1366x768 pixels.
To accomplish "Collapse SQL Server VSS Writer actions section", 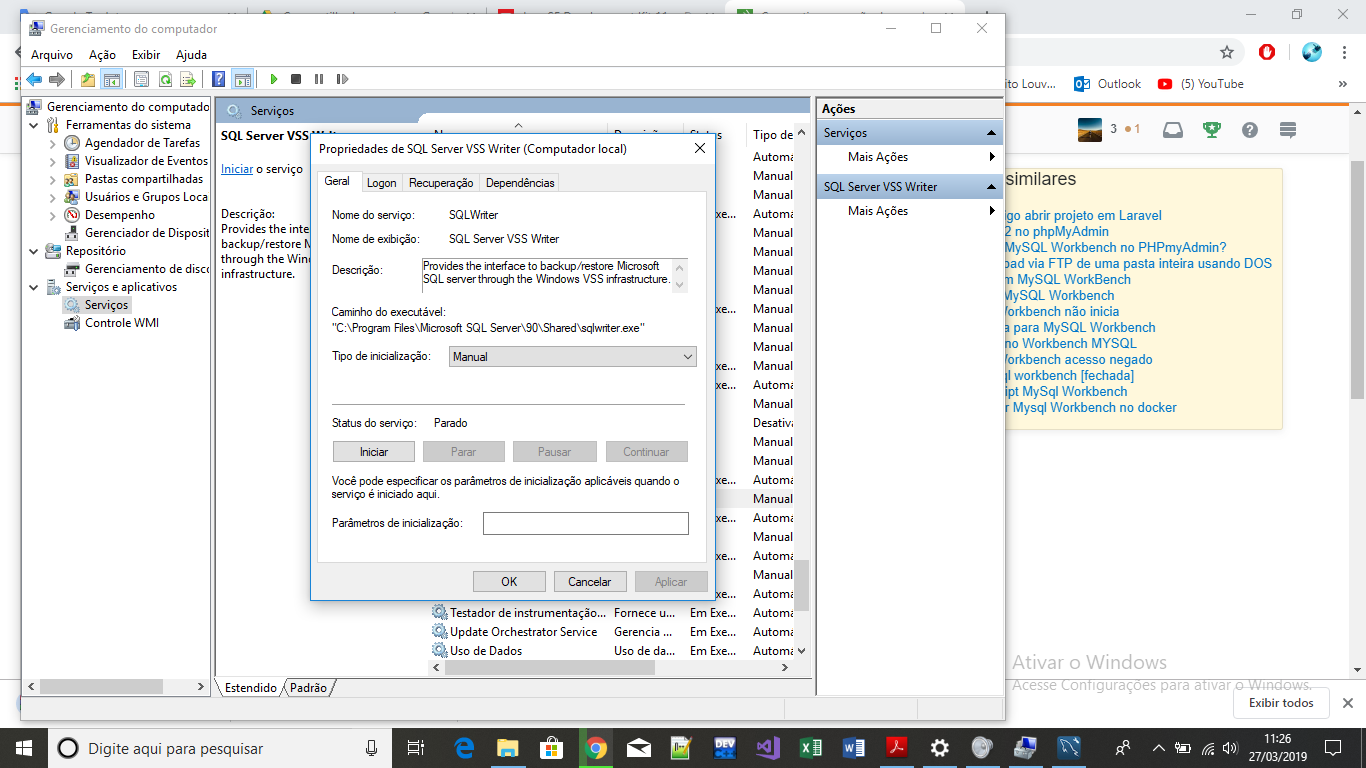I will 992,187.
